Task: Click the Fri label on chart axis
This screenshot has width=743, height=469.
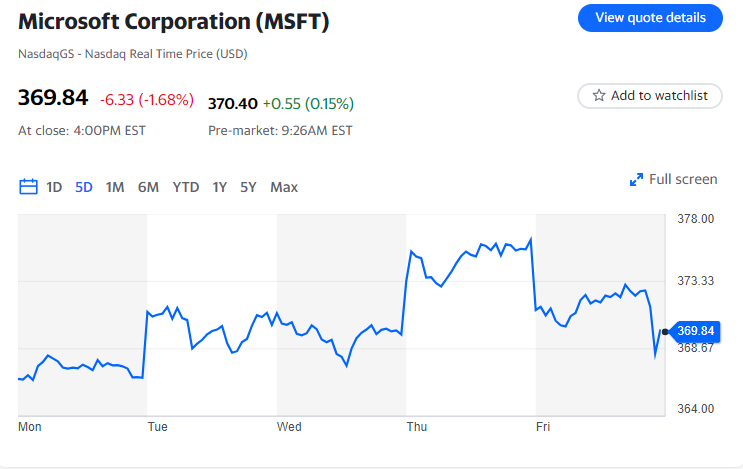Action: click(x=543, y=427)
